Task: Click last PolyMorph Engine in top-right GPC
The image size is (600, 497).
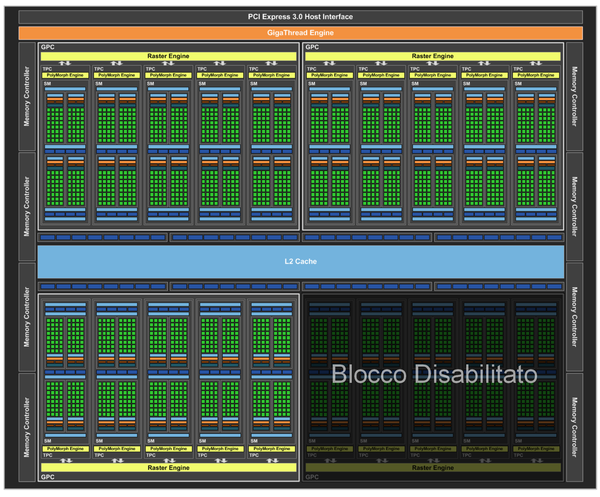Action: click(x=536, y=75)
